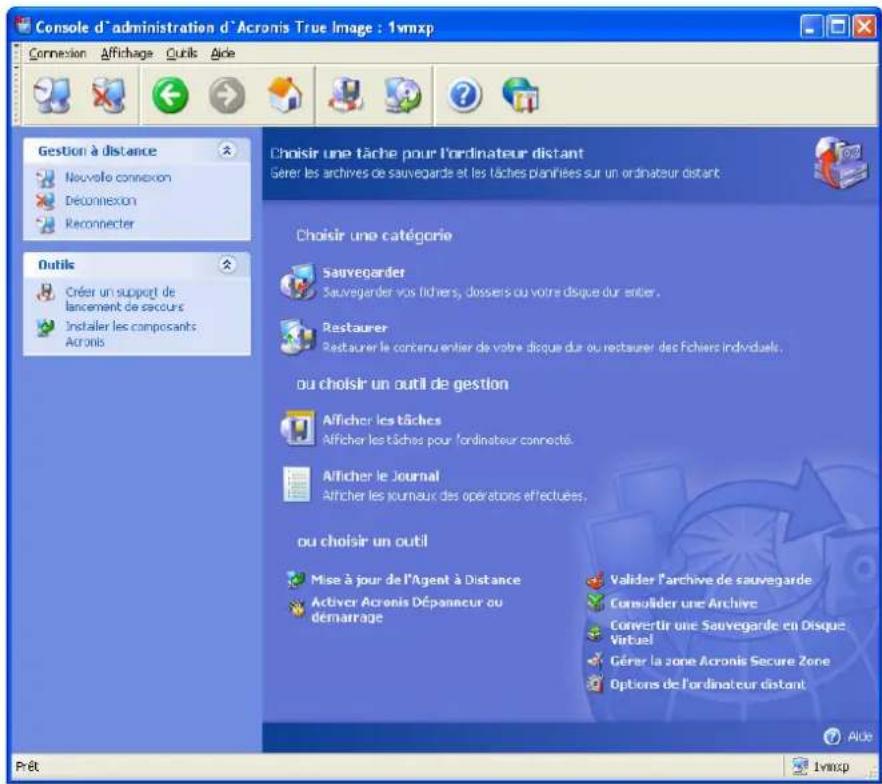882x784 pixels.
Task: Click the Installer les composants Acronis icon
Action: pyautogui.click(x=46, y=327)
